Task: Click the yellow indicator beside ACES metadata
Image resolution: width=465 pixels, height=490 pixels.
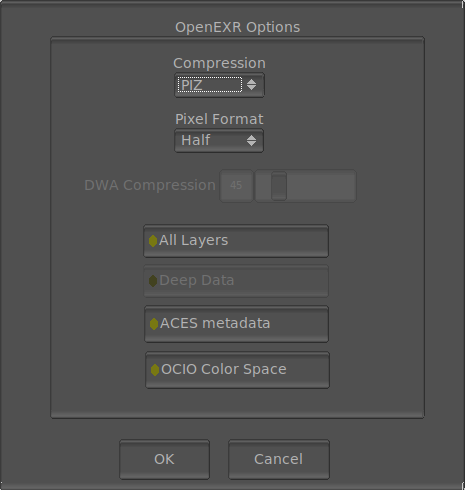Action: coord(154,324)
